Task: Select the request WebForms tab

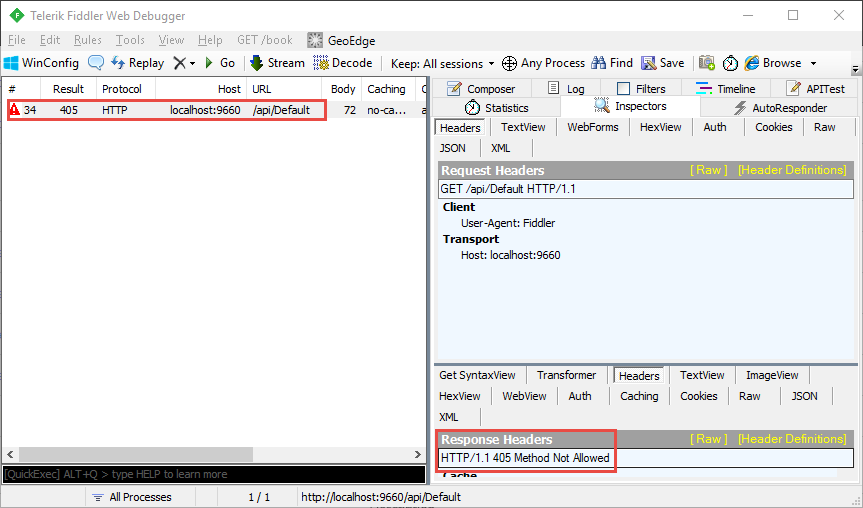Action: [x=593, y=127]
